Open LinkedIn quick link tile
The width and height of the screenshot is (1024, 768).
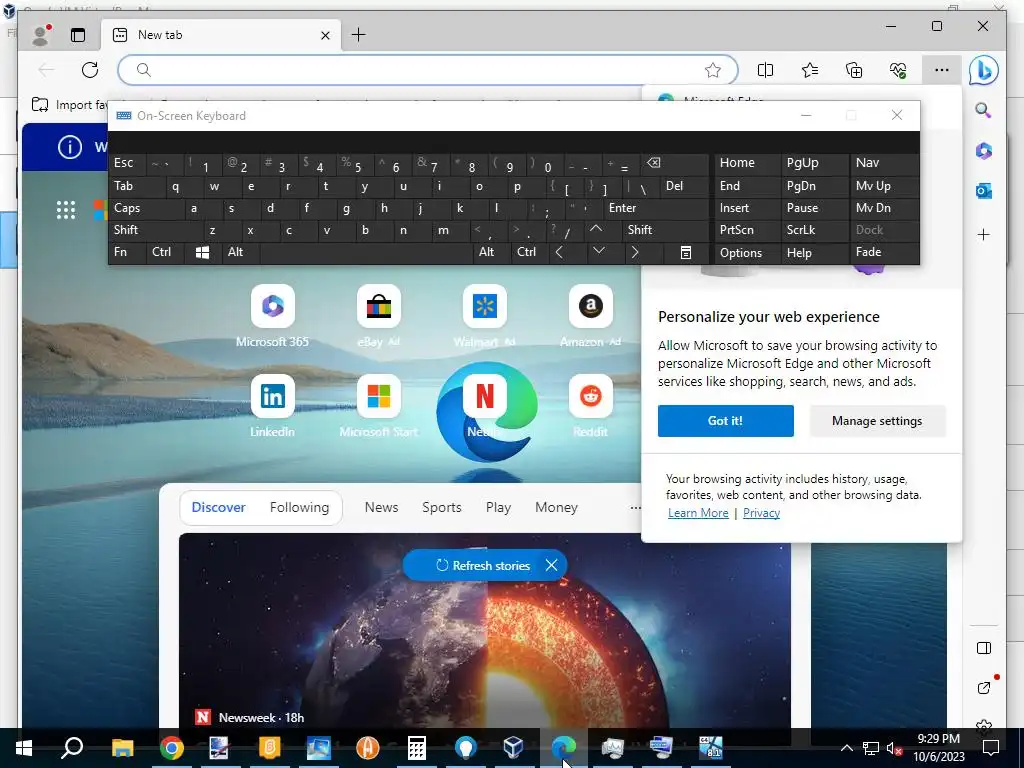point(272,396)
